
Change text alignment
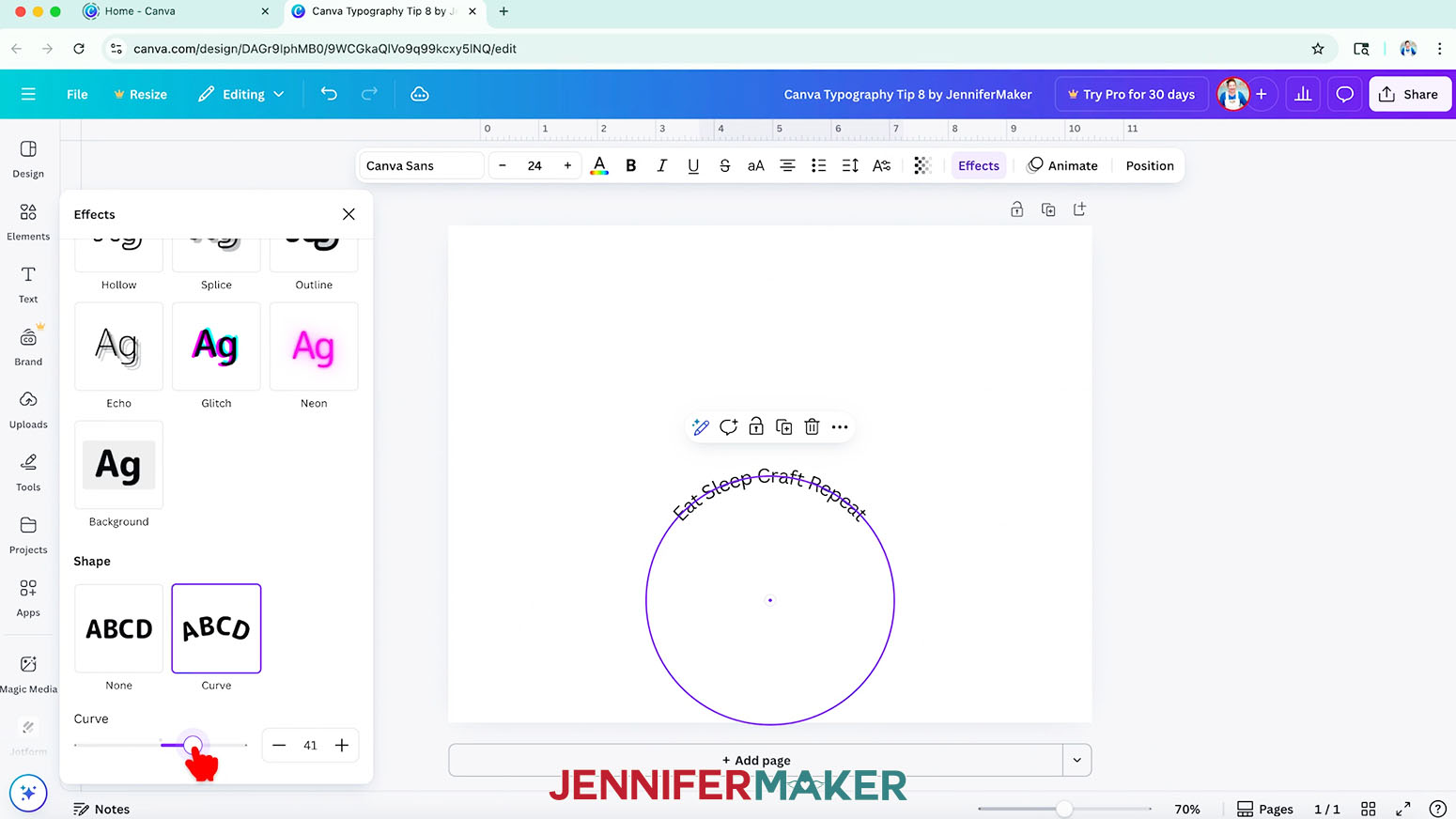[x=787, y=165]
